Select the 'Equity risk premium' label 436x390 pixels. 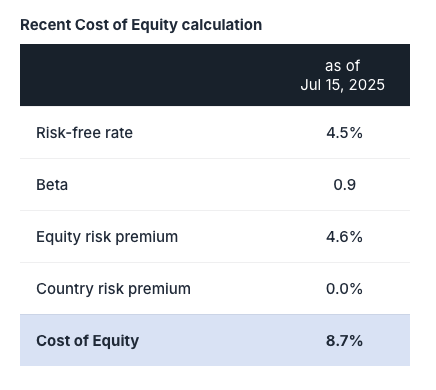tap(107, 237)
